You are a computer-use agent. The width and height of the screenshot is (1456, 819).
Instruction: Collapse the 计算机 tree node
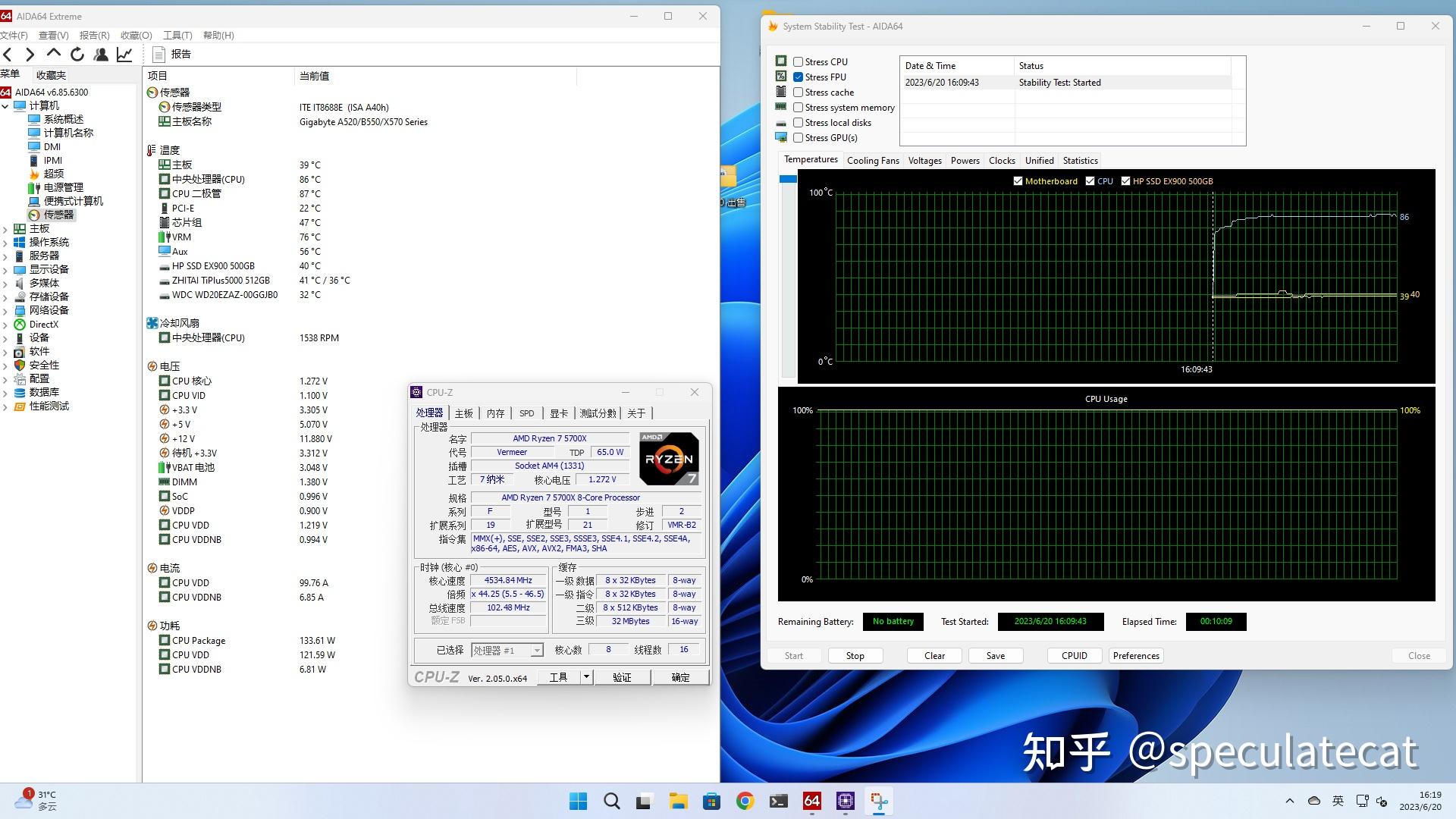[5, 105]
